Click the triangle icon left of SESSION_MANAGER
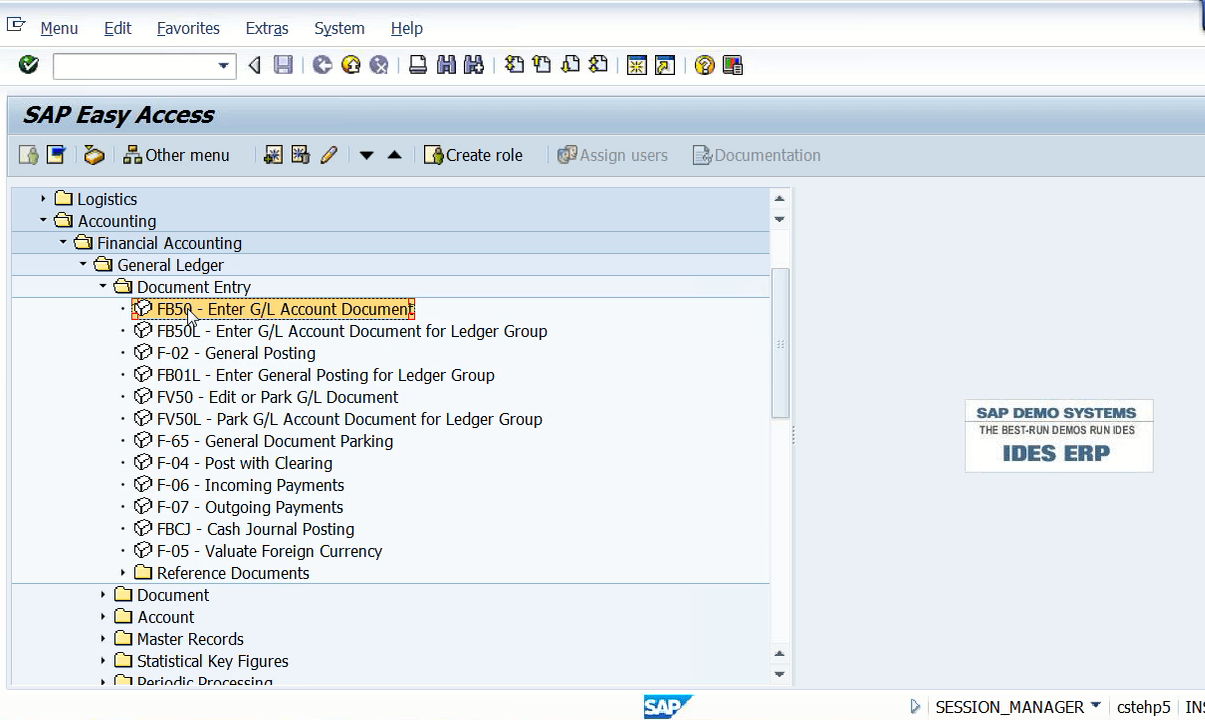This screenshot has width=1205, height=720. (x=915, y=706)
